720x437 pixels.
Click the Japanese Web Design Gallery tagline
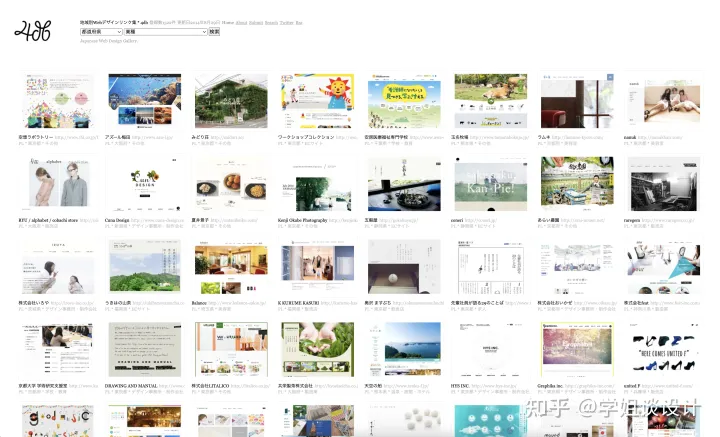point(108,41)
